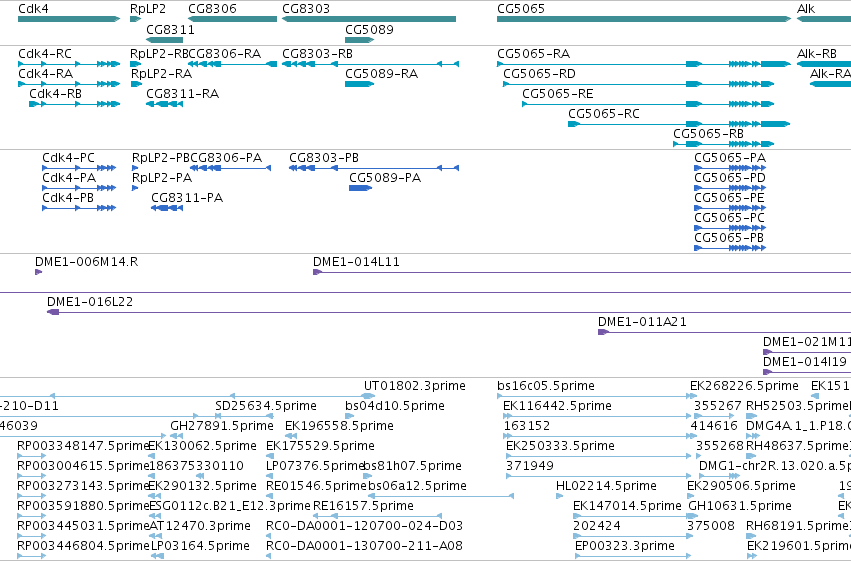Click the RpLP2 gene label
851x561 pixels.
pos(148,9)
